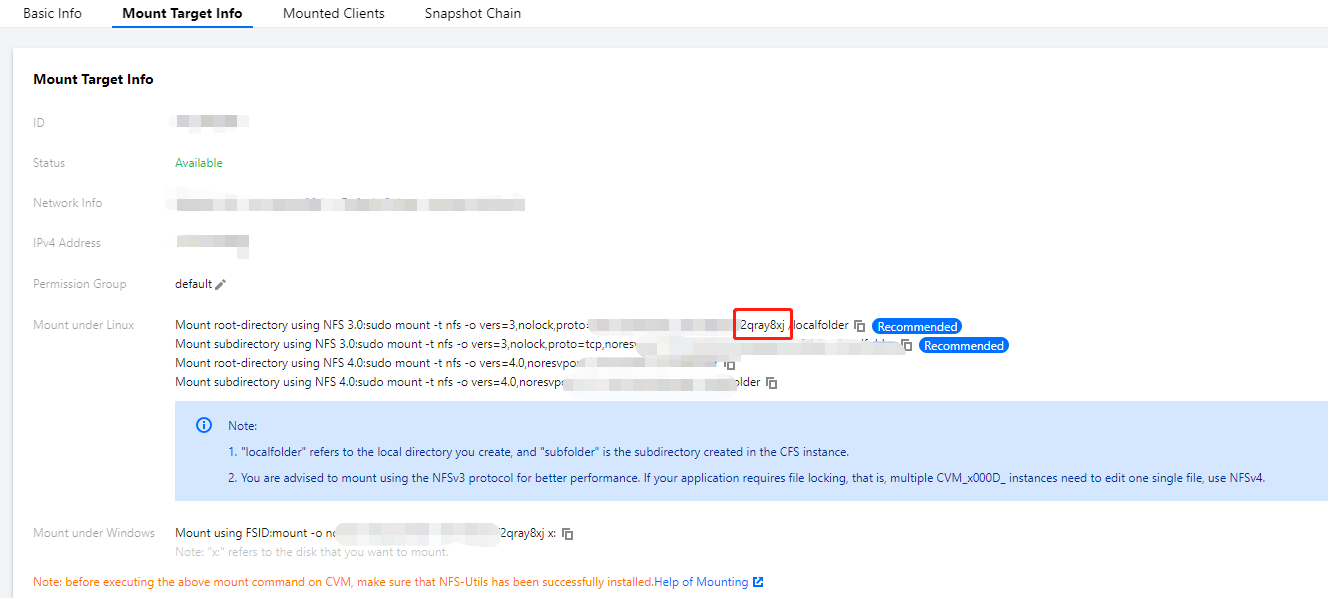Click the Mount under Linux label
The height and width of the screenshot is (598, 1328).
(x=83, y=325)
